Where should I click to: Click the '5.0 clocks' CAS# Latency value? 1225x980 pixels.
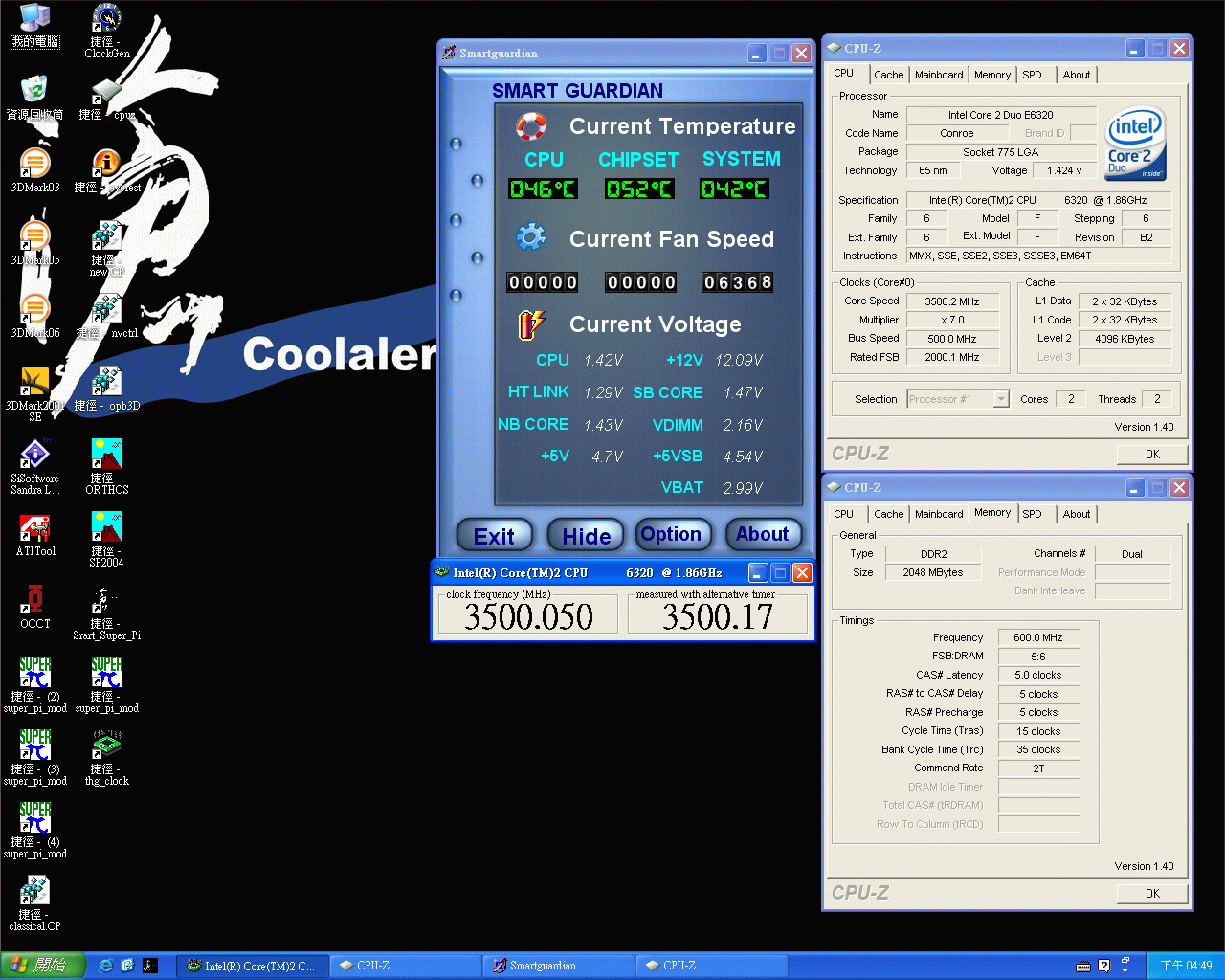pos(1038,675)
